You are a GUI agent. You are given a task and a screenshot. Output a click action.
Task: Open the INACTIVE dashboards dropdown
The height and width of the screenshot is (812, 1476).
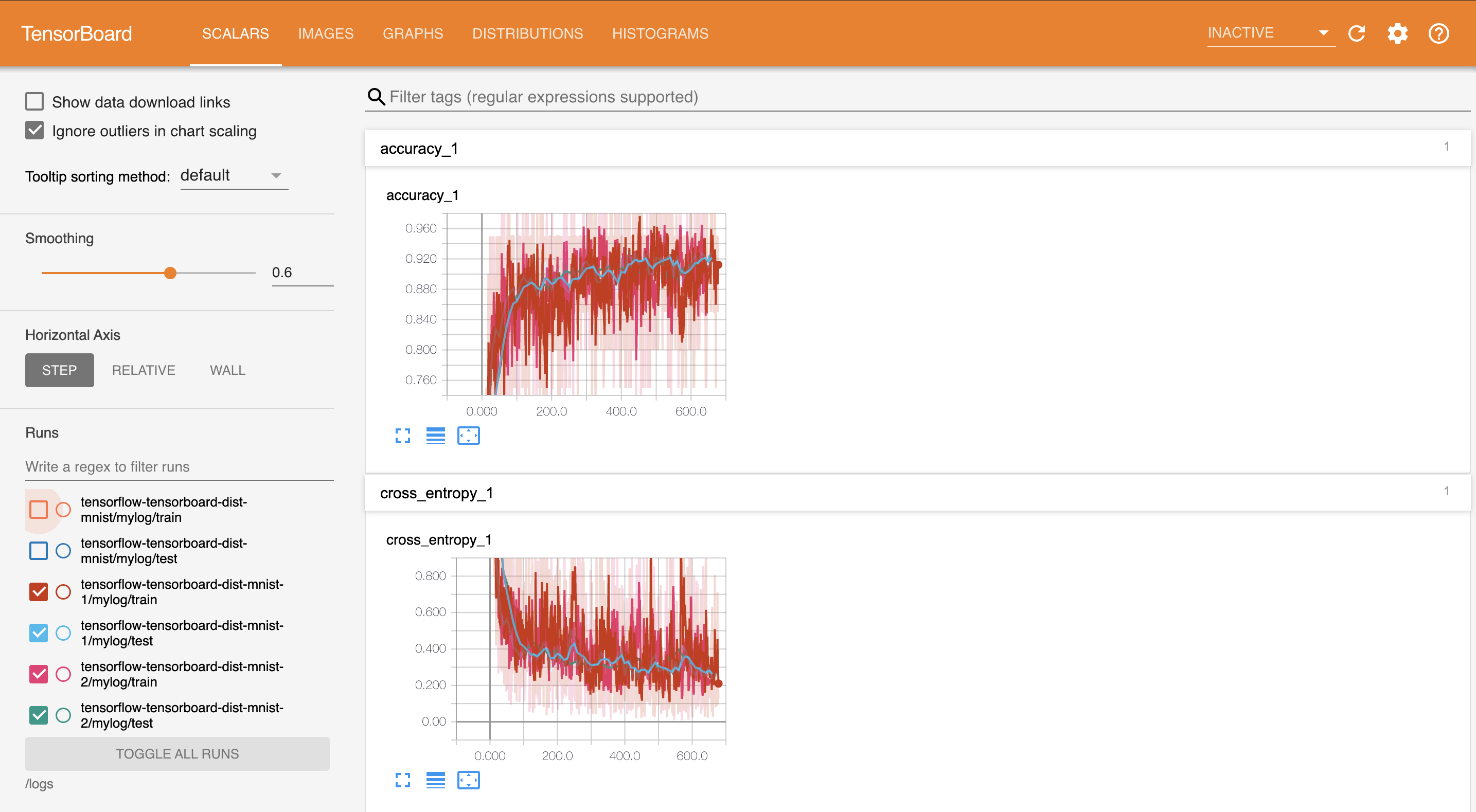click(1270, 33)
